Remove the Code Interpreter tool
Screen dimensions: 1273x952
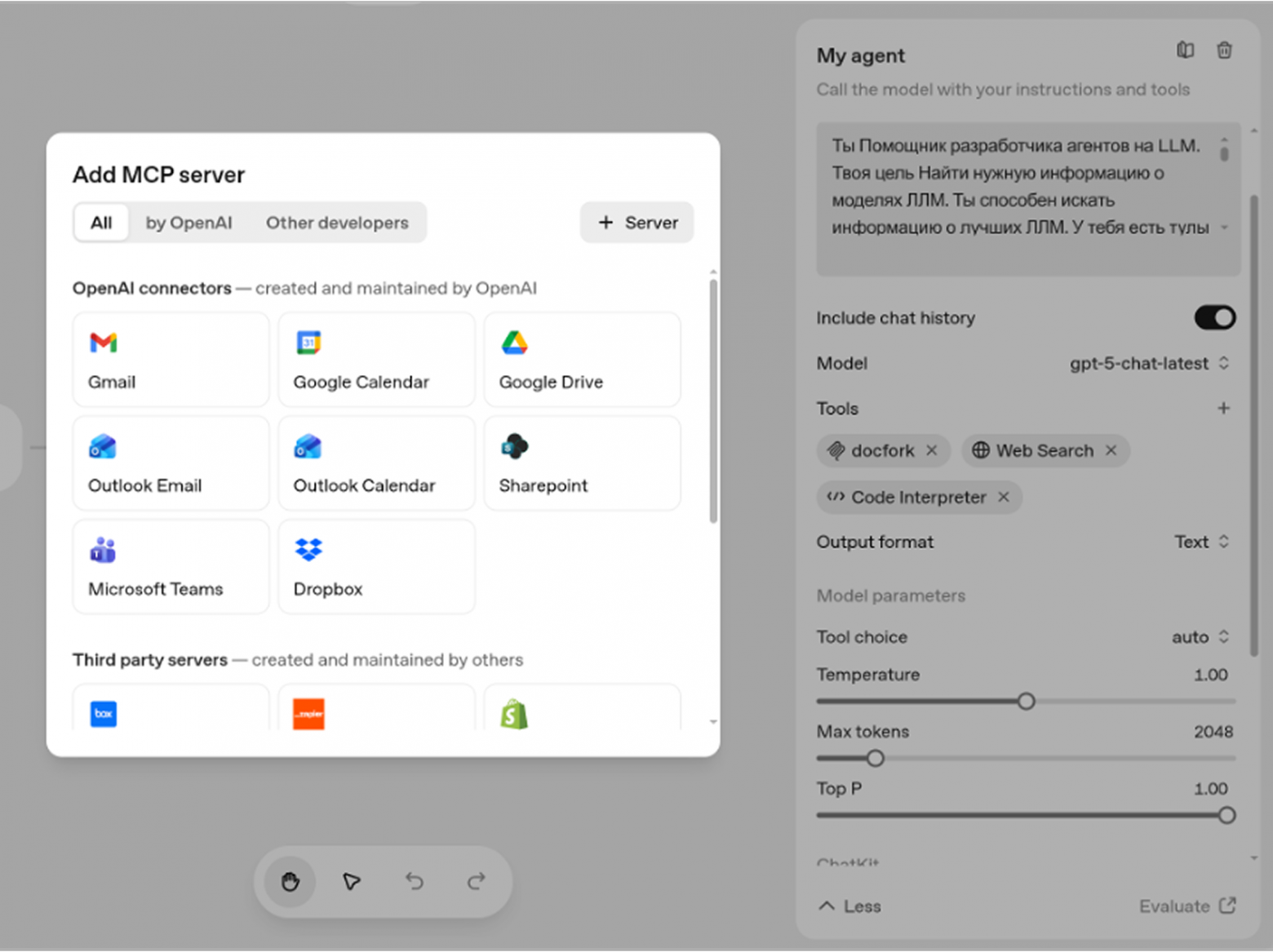pos(1004,497)
